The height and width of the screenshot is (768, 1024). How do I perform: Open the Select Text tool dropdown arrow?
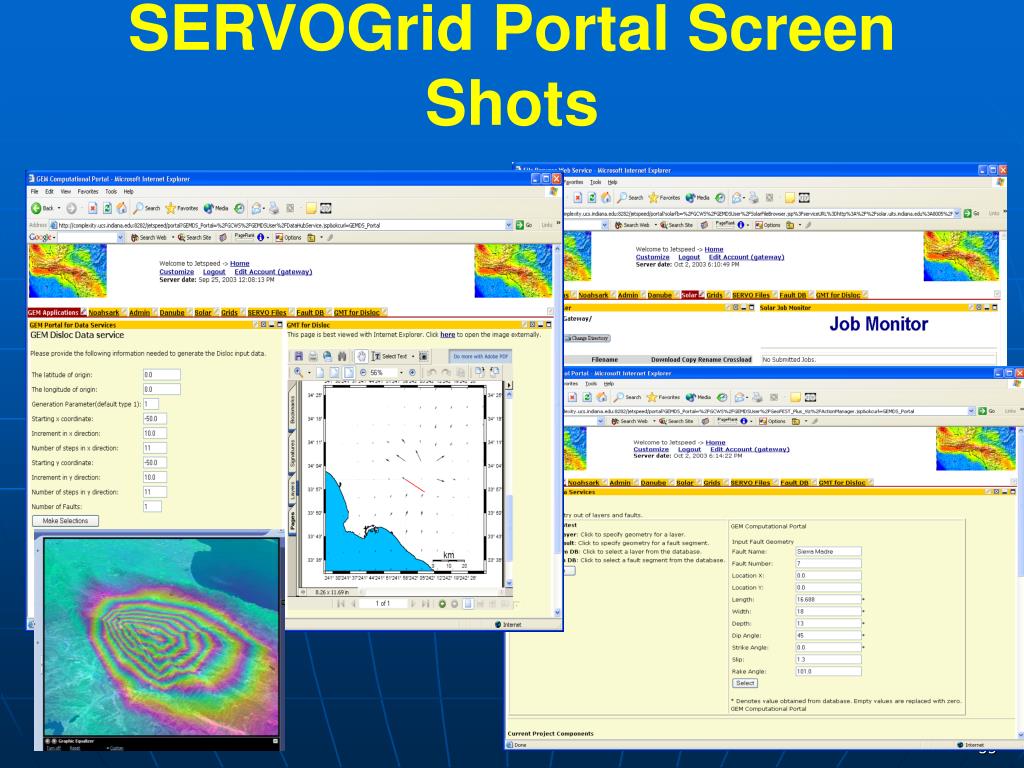[413, 356]
